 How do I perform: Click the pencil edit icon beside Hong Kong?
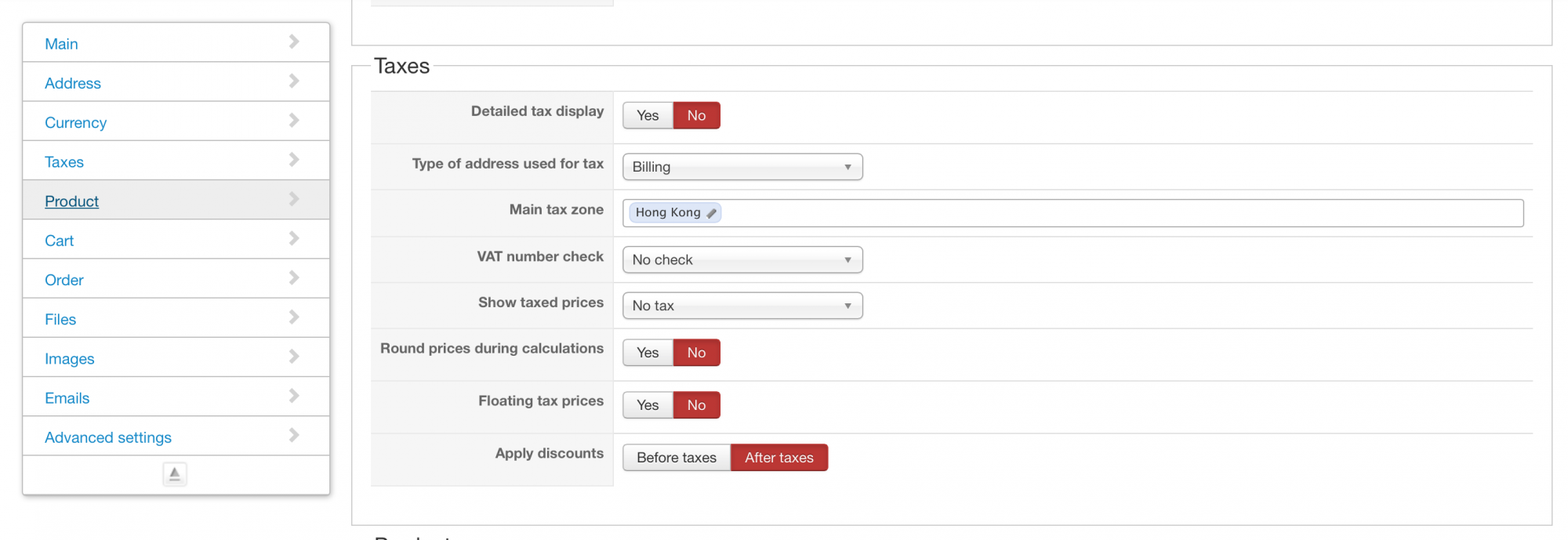(x=711, y=213)
